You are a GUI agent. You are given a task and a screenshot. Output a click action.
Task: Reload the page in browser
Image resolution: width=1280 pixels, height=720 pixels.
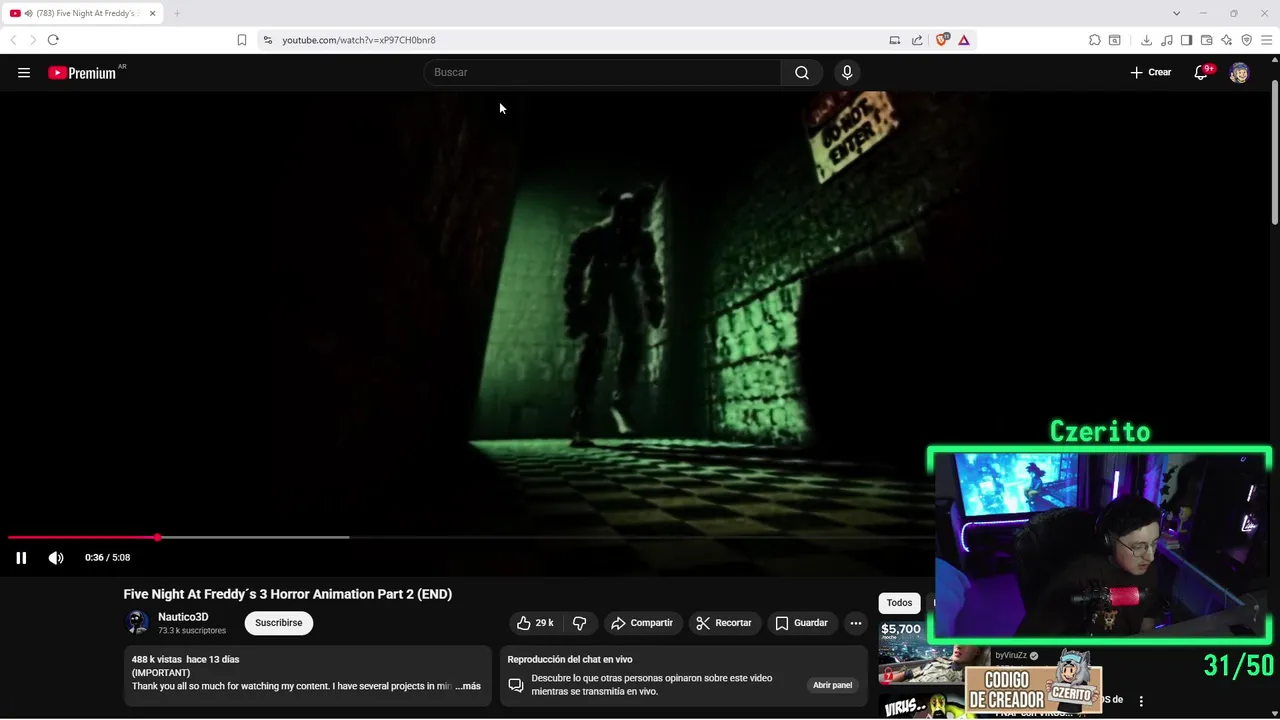coord(53,40)
